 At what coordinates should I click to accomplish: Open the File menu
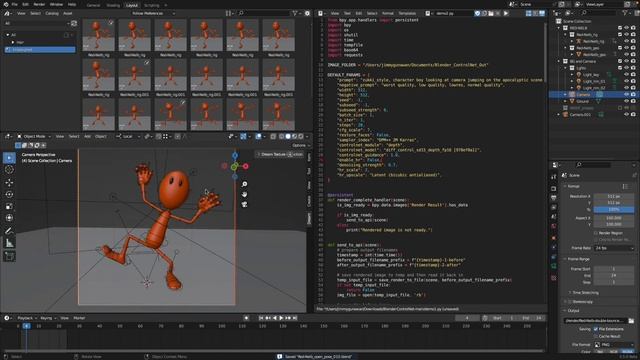point(15,4)
